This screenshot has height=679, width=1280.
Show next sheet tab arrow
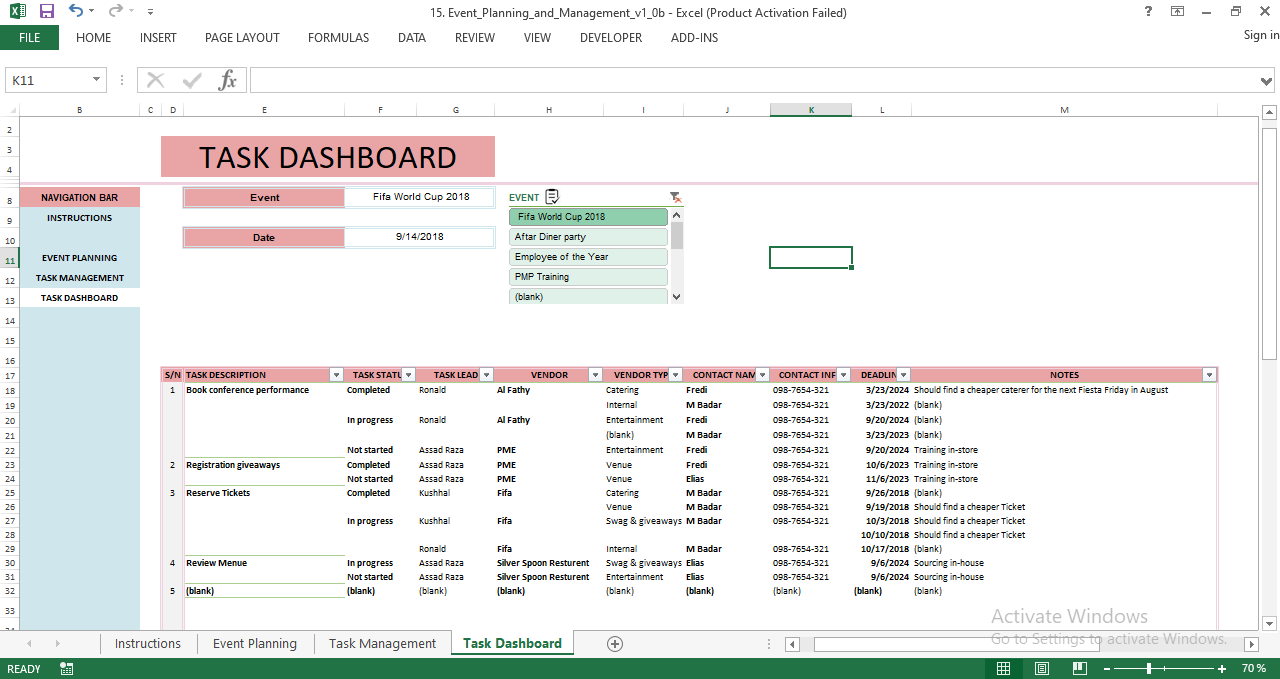[x=57, y=644]
